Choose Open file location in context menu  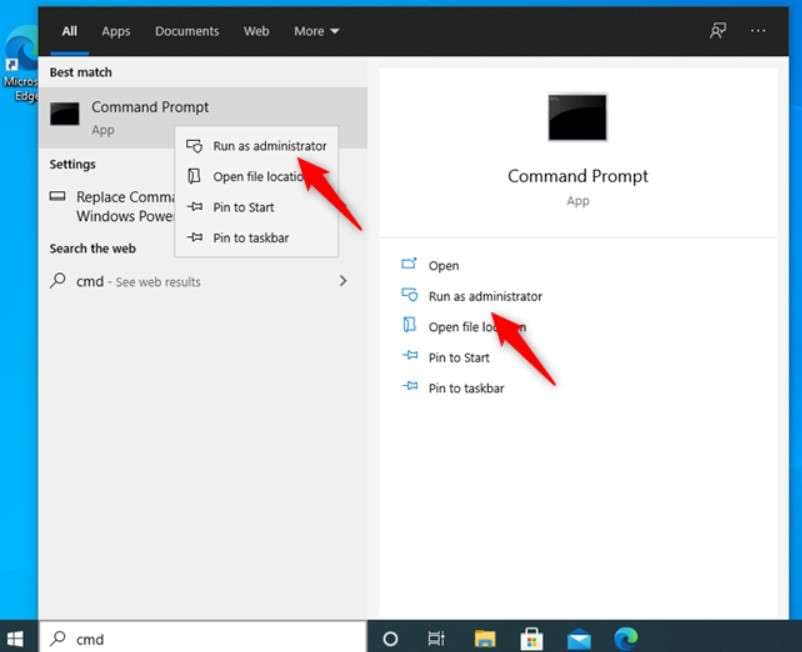tap(258, 176)
